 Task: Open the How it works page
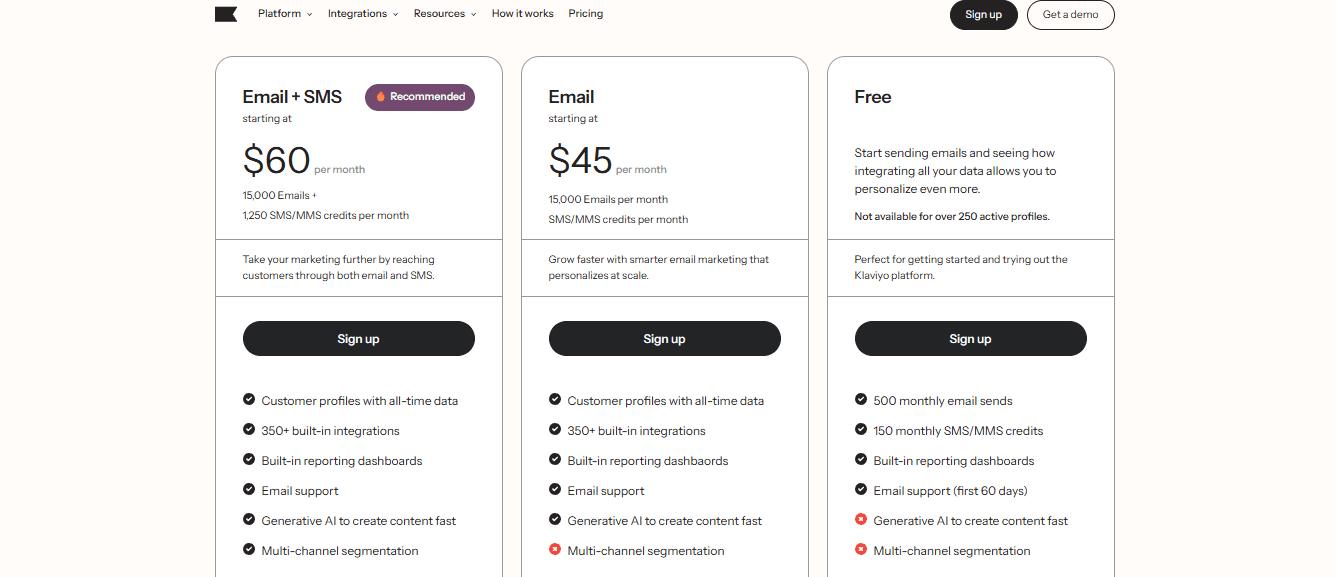pos(523,14)
